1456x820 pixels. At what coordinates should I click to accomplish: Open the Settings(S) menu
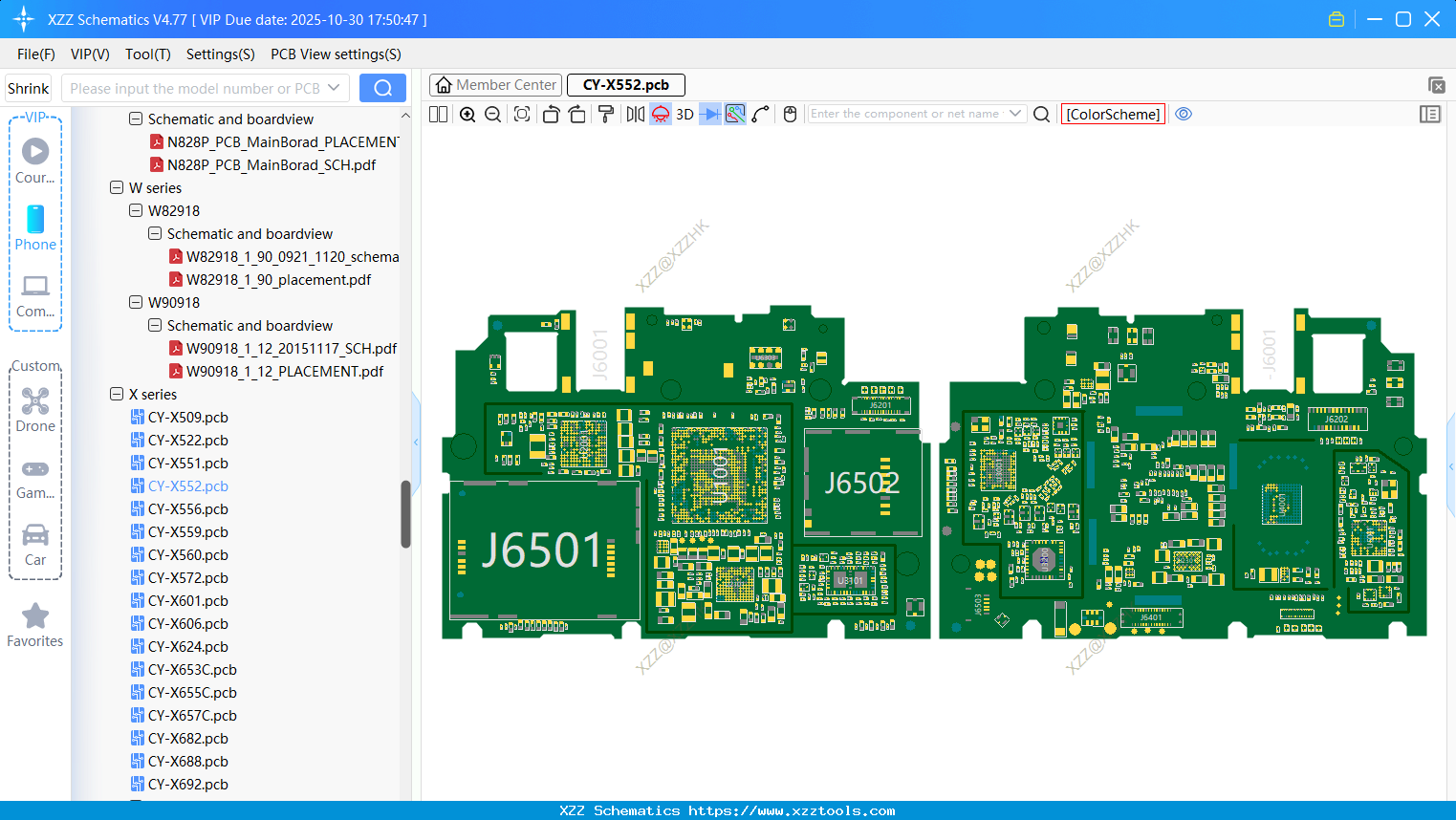pyautogui.click(x=220, y=54)
